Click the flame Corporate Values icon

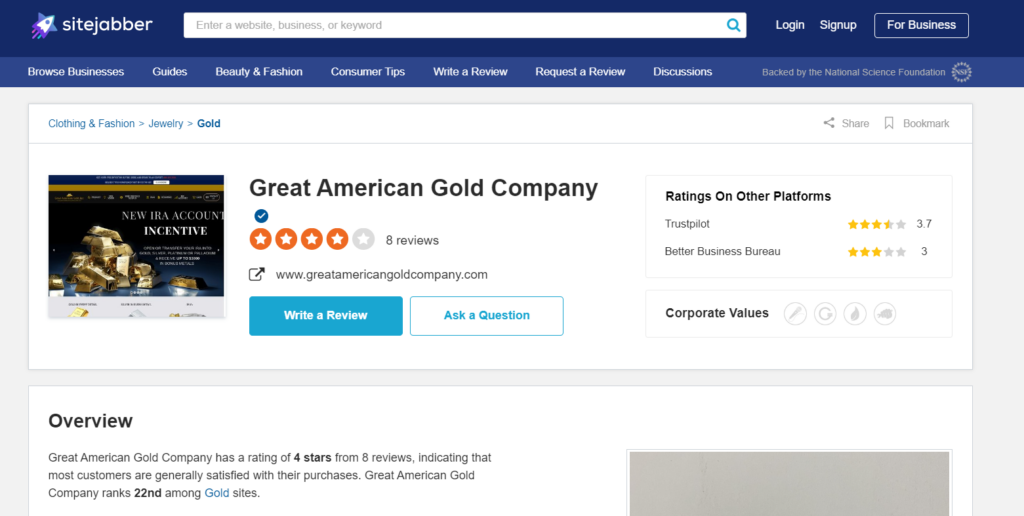click(855, 314)
